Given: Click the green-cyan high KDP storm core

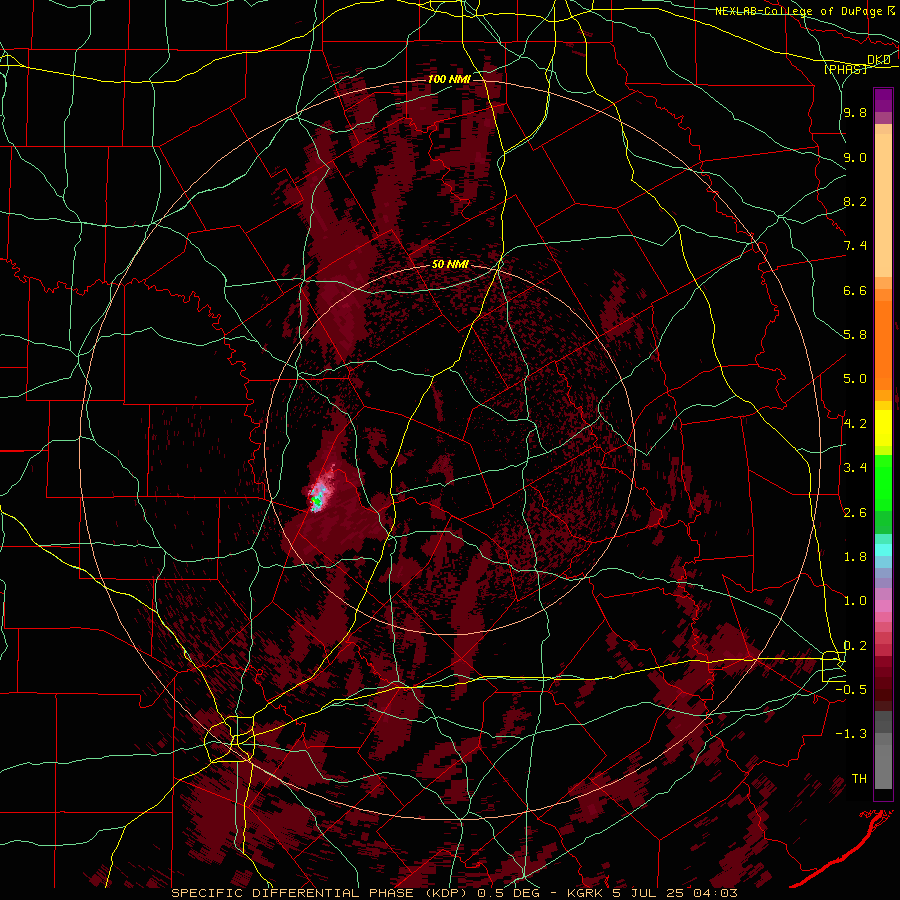Looking at the screenshot, I should (x=315, y=502).
